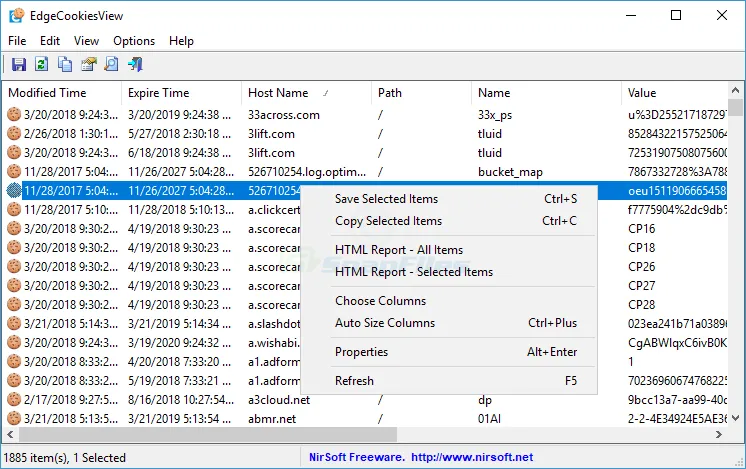Sort by Expire Time column header
Viewport: 746px width, 469px height.
click(x=181, y=93)
